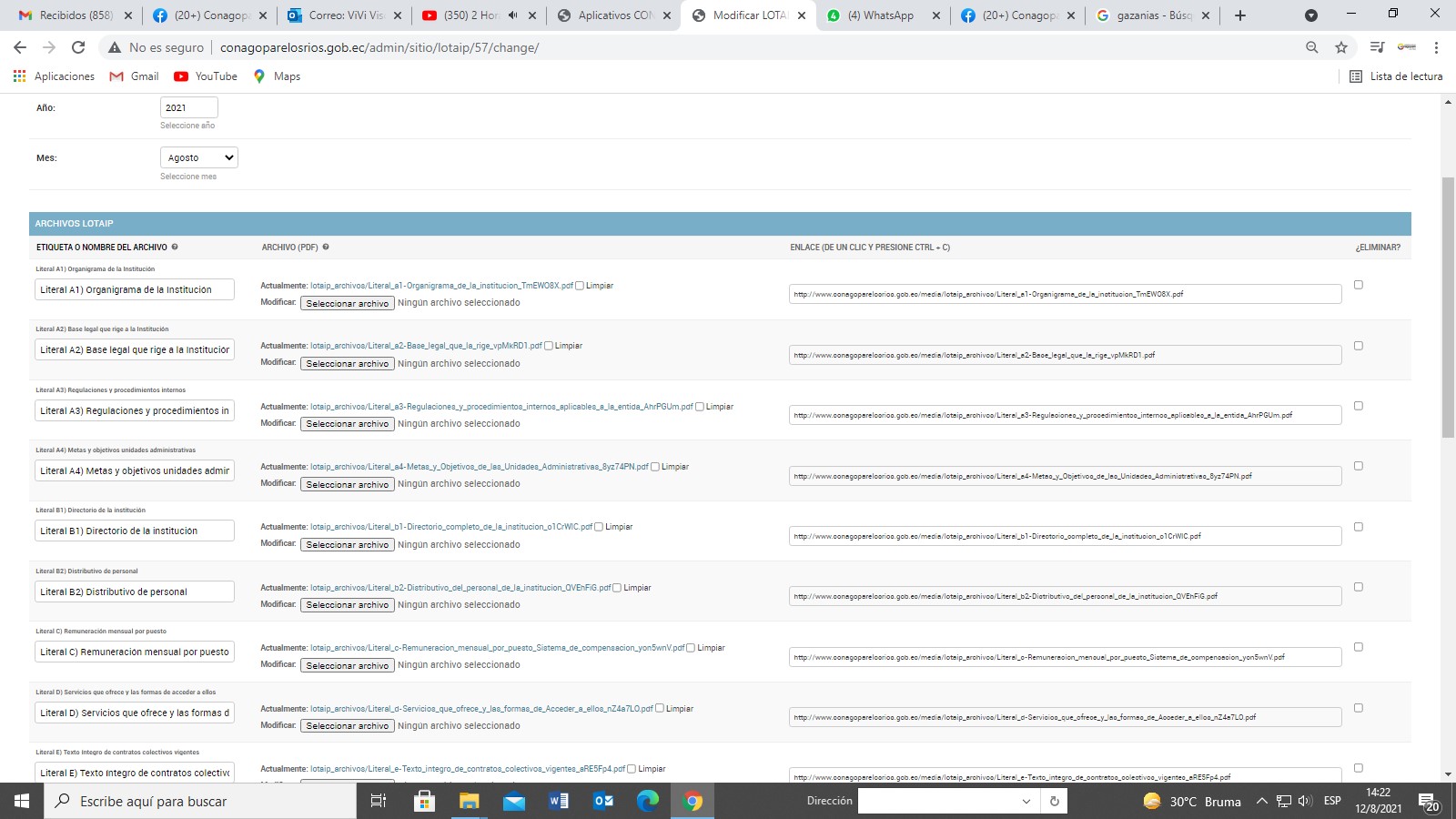Open File Explorer from taskbar
This screenshot has width=1456, height=819.
pyautogui.click(x=469, y=801)
